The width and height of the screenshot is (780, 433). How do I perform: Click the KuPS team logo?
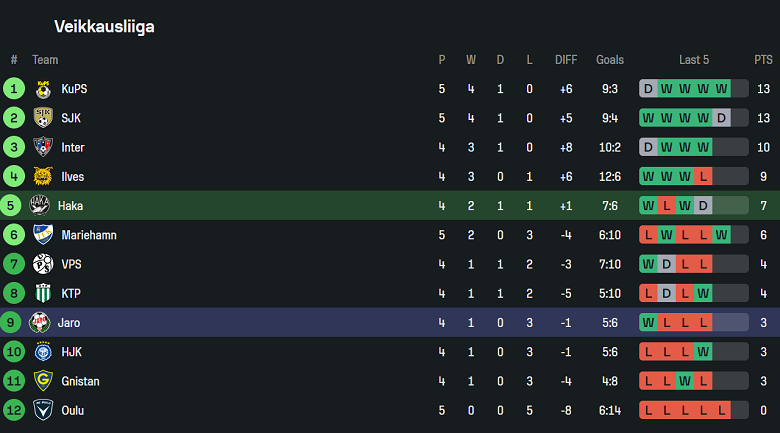(x=43, y=89)
